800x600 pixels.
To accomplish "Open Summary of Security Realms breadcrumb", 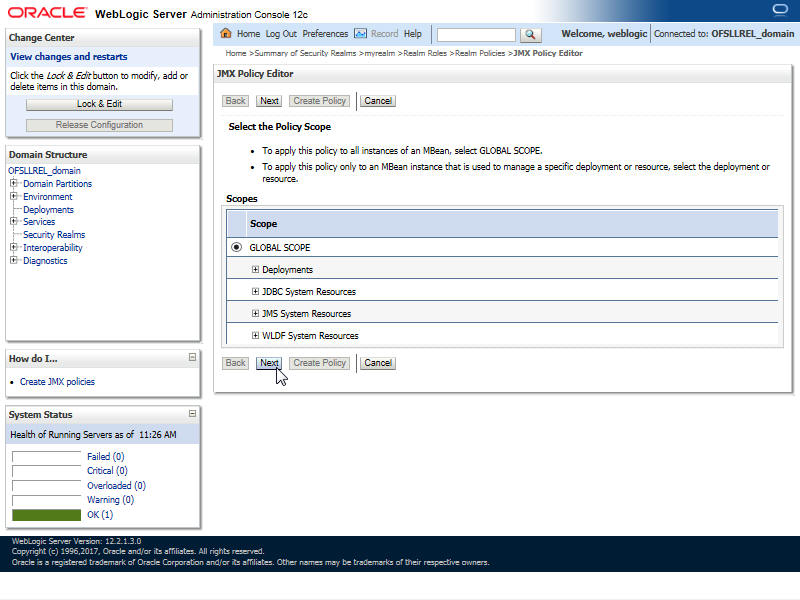I will (x=305, y=53).
